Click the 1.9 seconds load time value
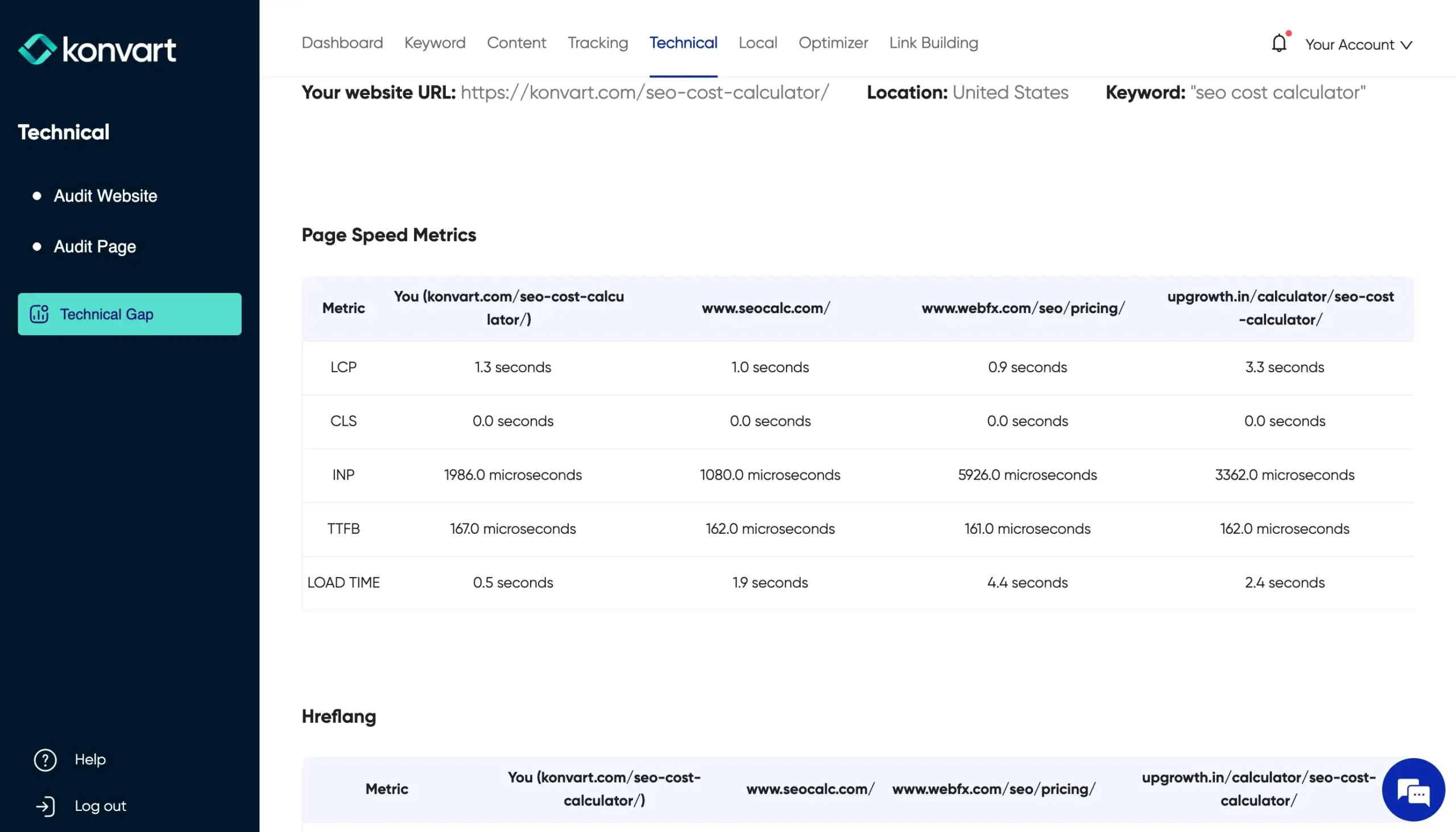Viewport: 1456px width, 832px height. click(x=770, y=582)
